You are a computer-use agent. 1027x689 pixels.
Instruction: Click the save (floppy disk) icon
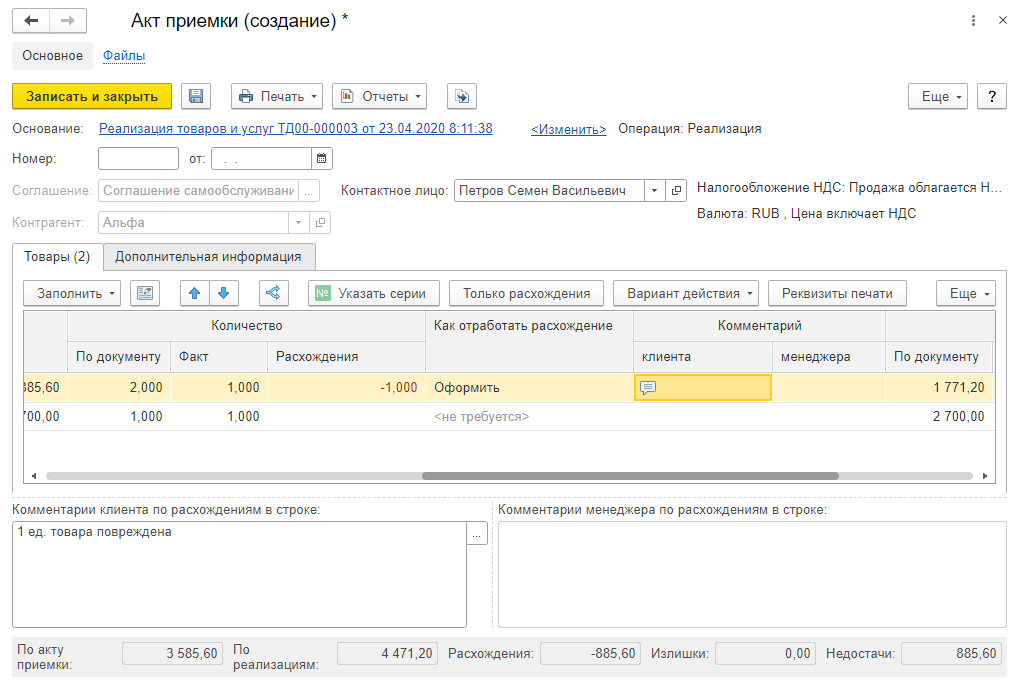(x=196, y=96)
